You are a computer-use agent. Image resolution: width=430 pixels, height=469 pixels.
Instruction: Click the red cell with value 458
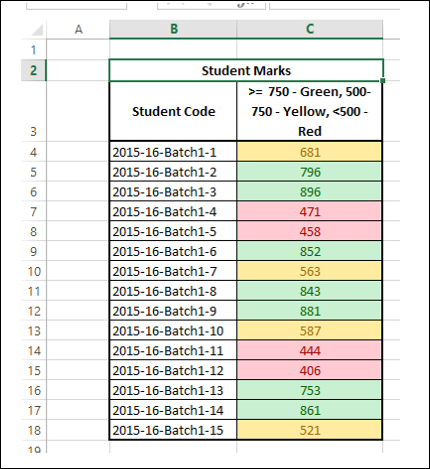[309, 231]
